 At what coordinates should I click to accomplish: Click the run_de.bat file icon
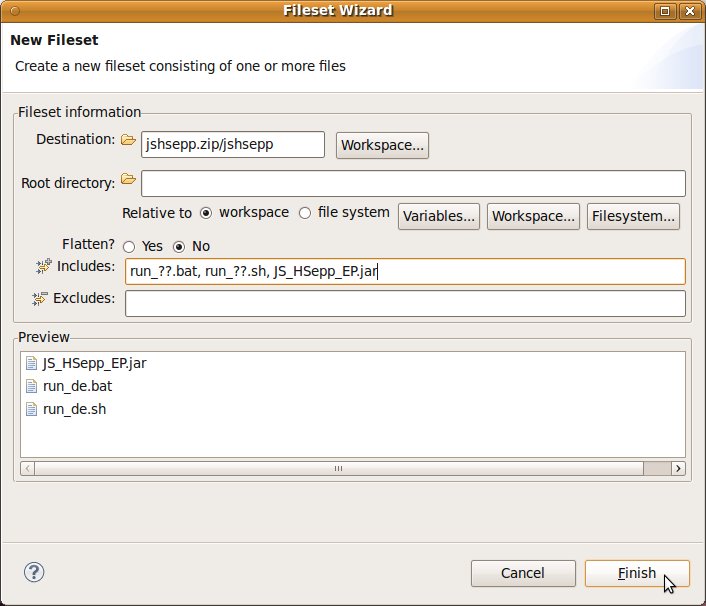(31, 385)
